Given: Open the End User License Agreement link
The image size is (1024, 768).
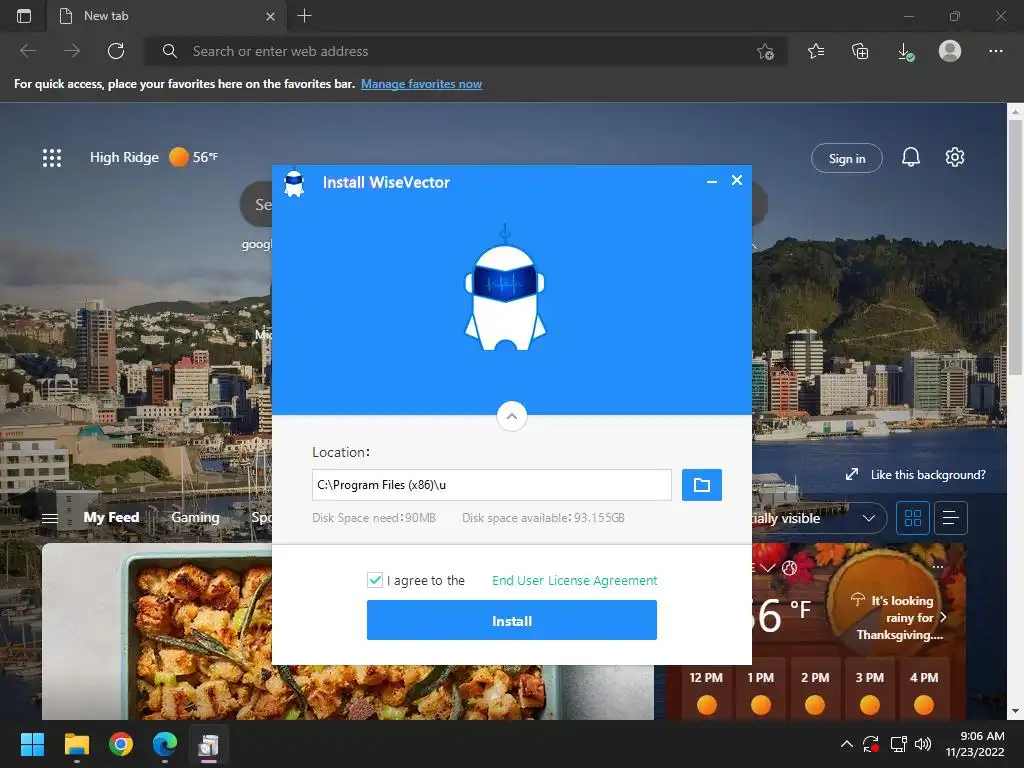Looking at the screenshot, I should [575, 581].
